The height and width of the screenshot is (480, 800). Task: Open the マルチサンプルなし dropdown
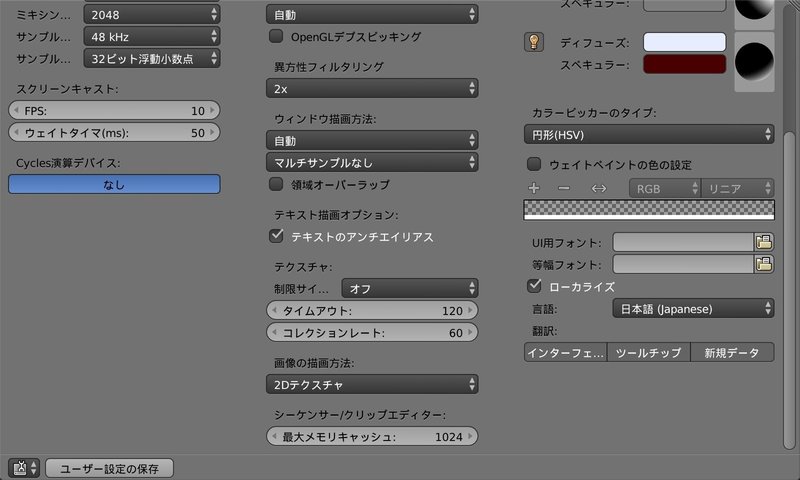click(372, 163)
